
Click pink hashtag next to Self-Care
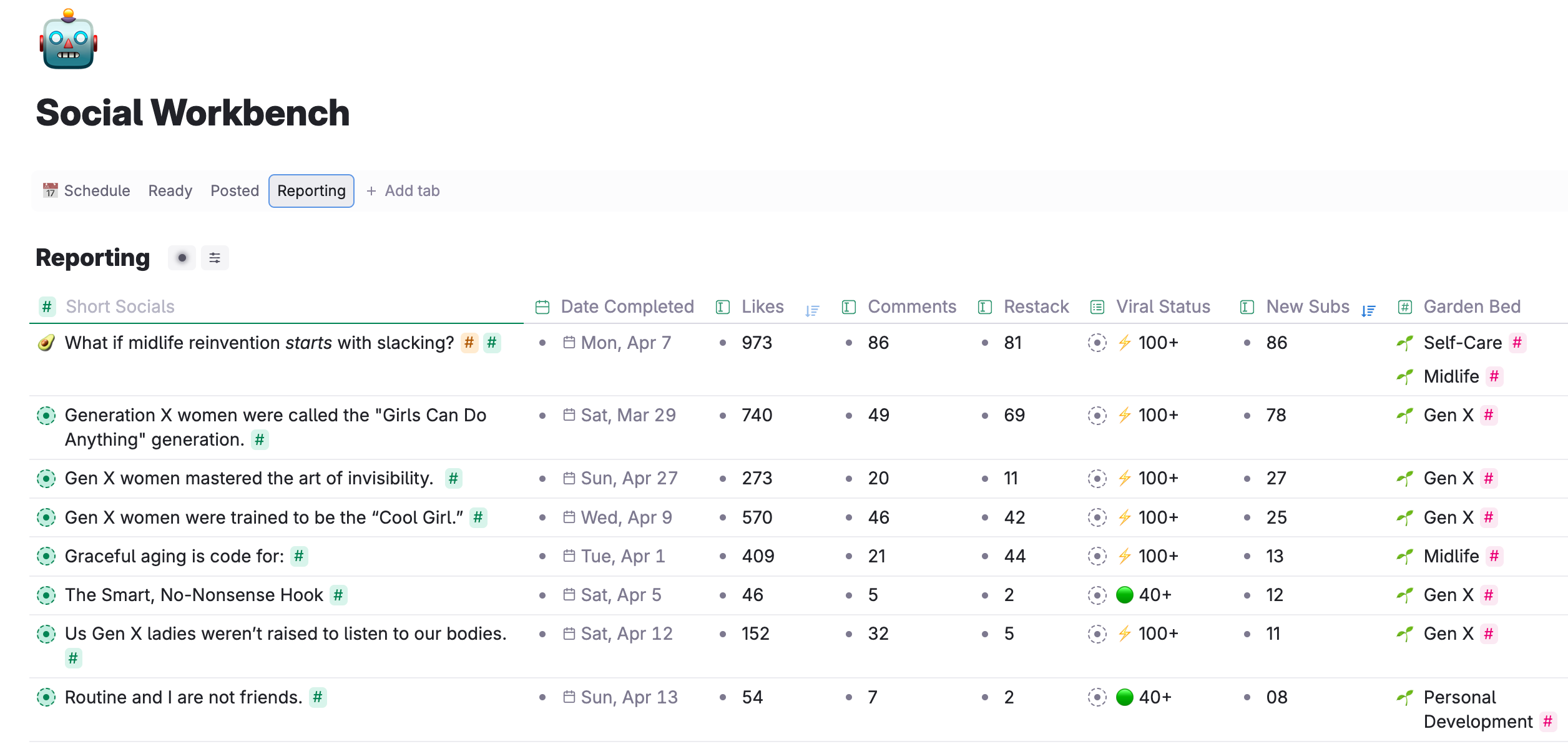pos(1517,343)
